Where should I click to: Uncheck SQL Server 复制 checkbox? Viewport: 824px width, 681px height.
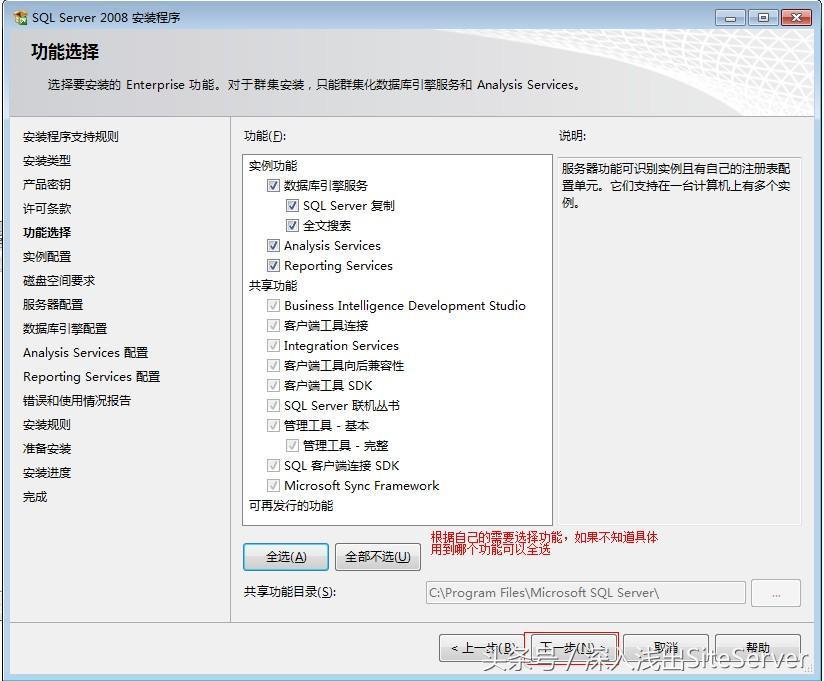click(x=292, y=205)
